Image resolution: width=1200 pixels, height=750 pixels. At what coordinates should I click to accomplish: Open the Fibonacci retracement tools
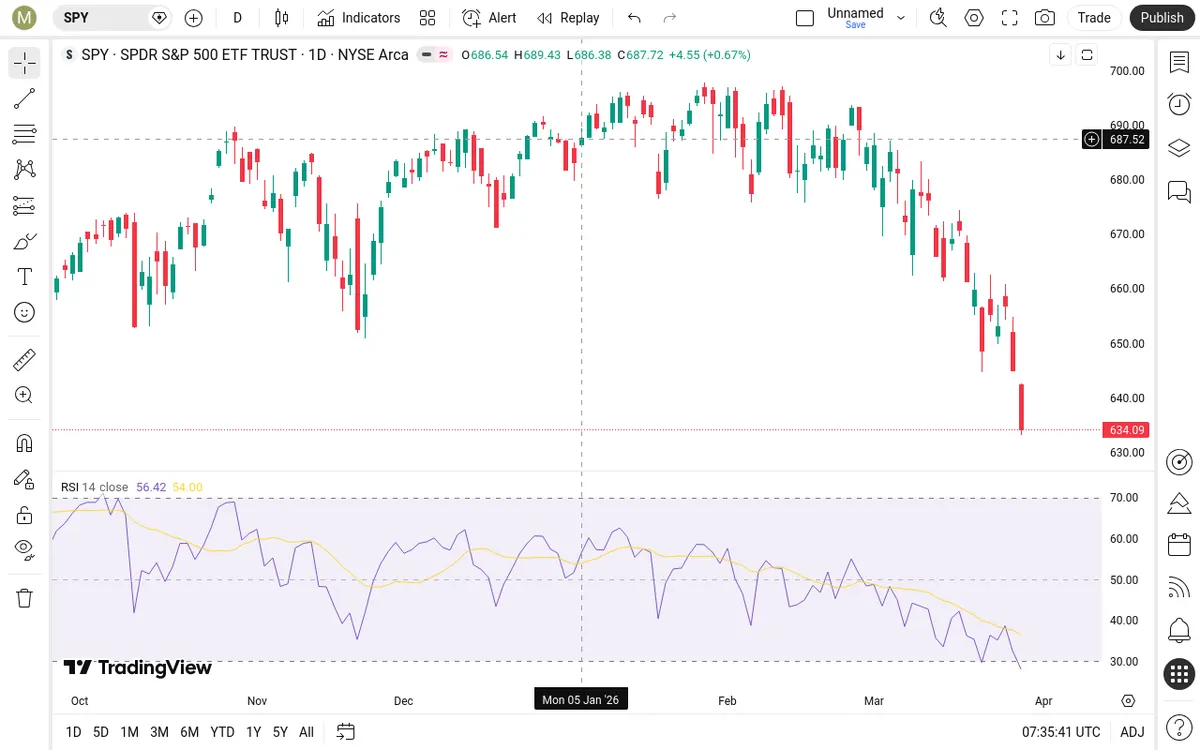pyautogui.click(x=25, y=134)
